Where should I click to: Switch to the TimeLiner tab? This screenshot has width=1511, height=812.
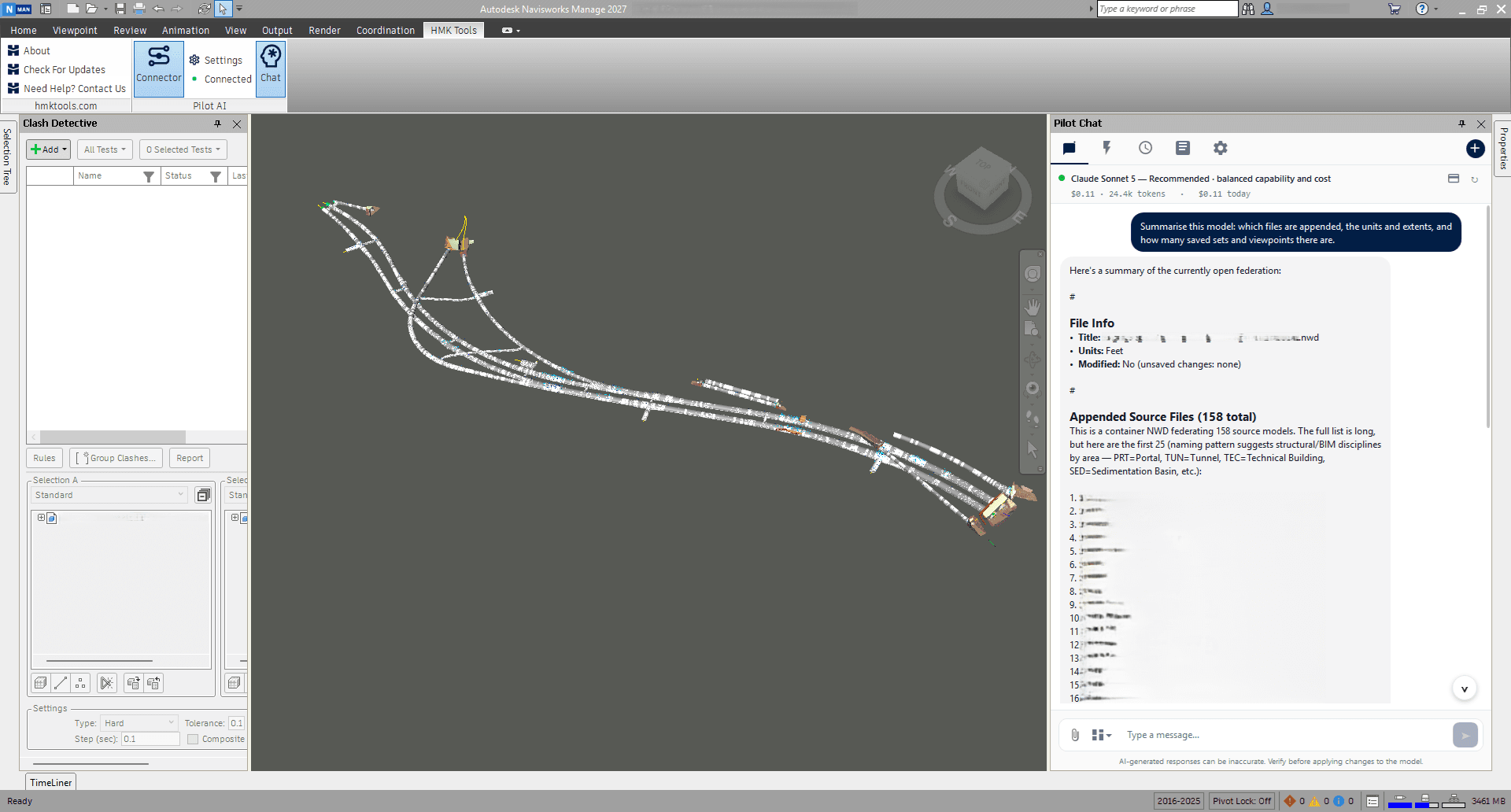51,782
